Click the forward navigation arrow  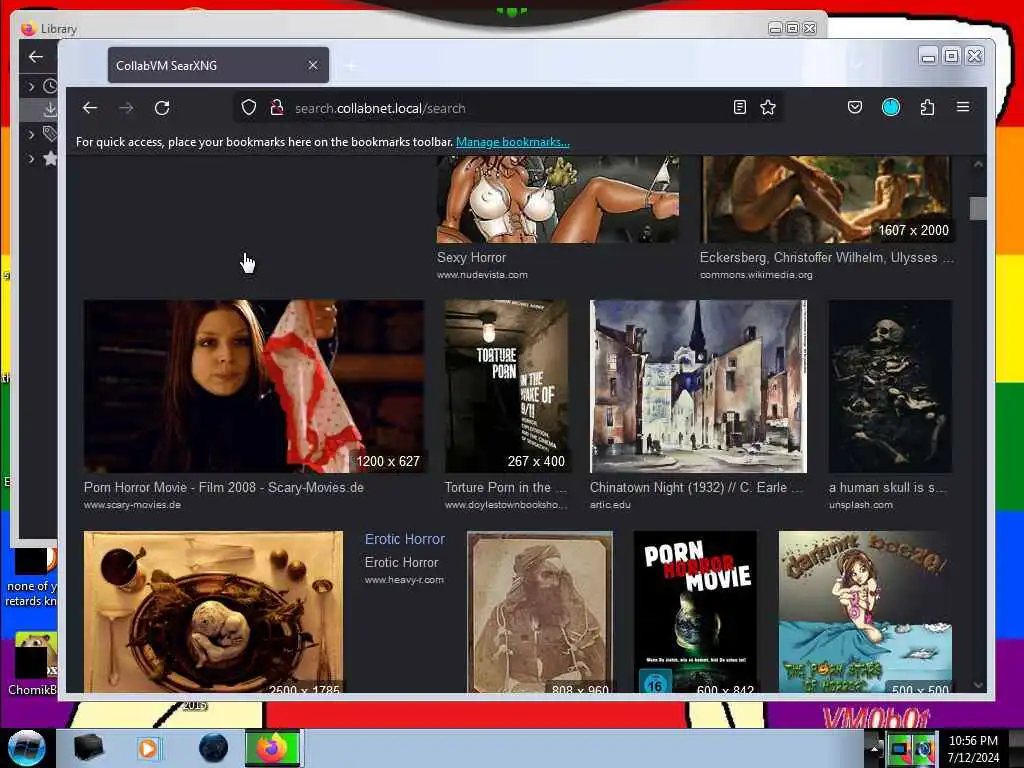coord(126,108)
